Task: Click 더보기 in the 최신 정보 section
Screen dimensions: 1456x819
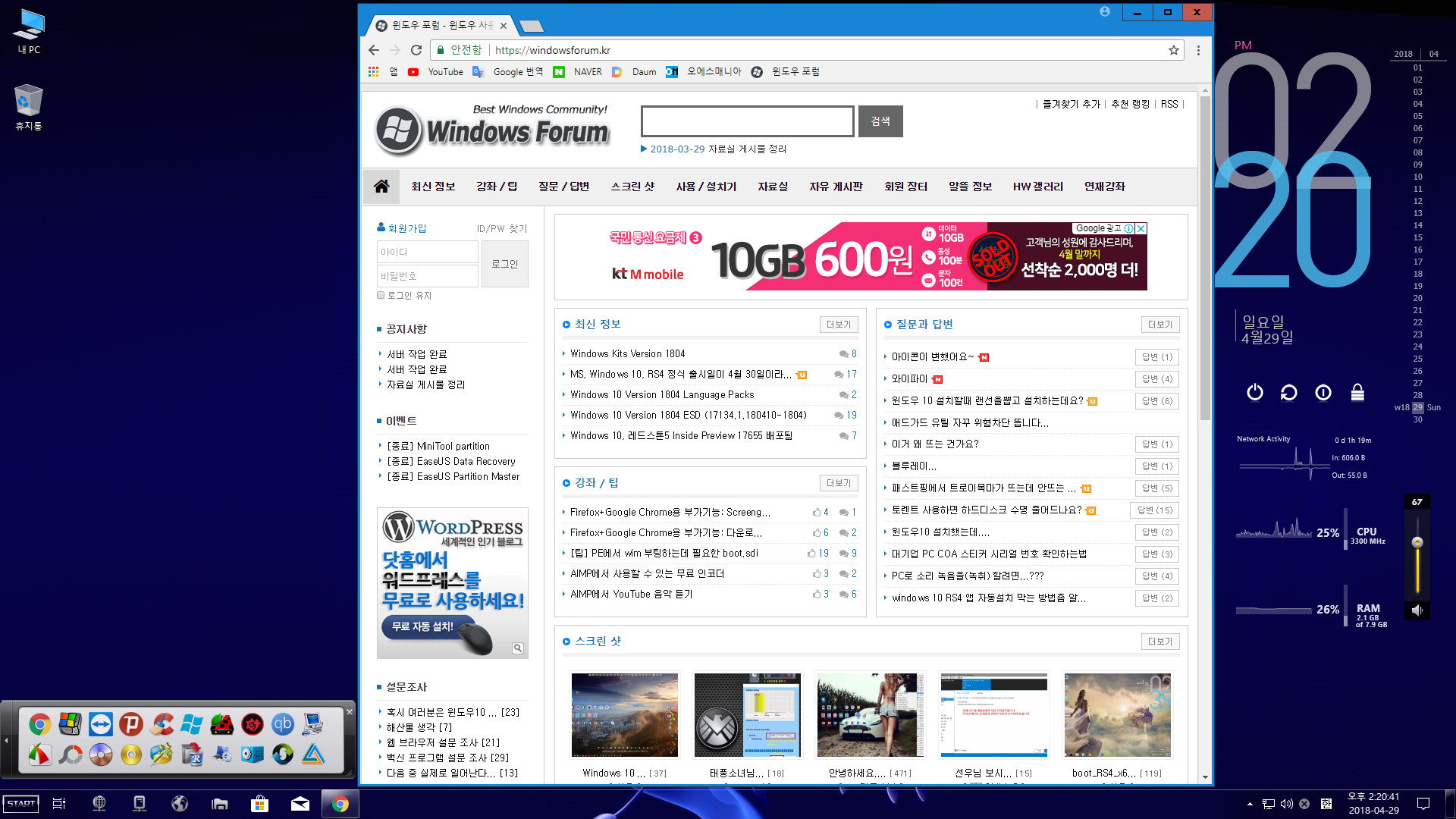Action: click(x=839, y=325)
